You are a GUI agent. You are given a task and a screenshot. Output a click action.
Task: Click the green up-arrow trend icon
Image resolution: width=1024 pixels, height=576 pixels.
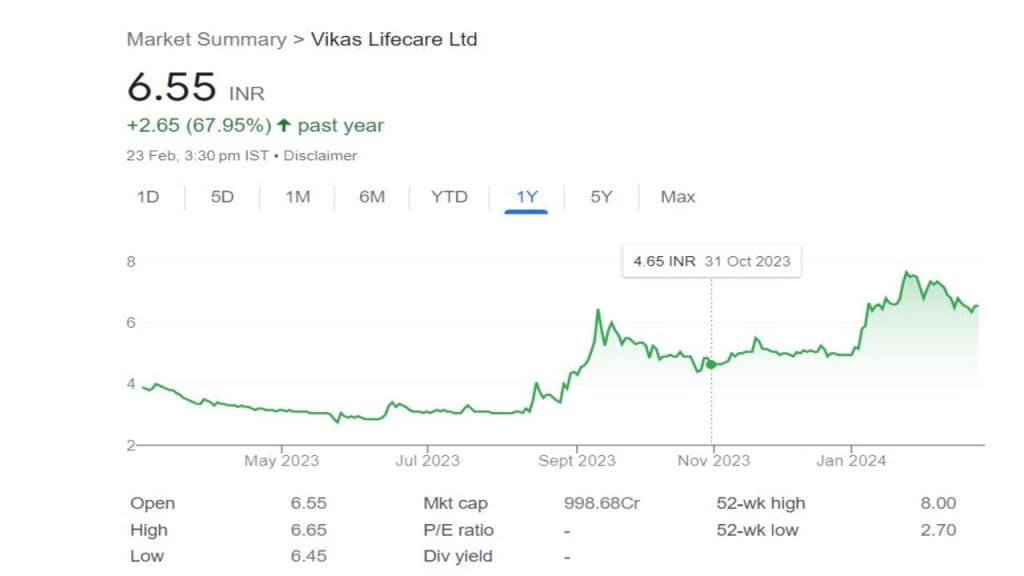click(284, 126)
